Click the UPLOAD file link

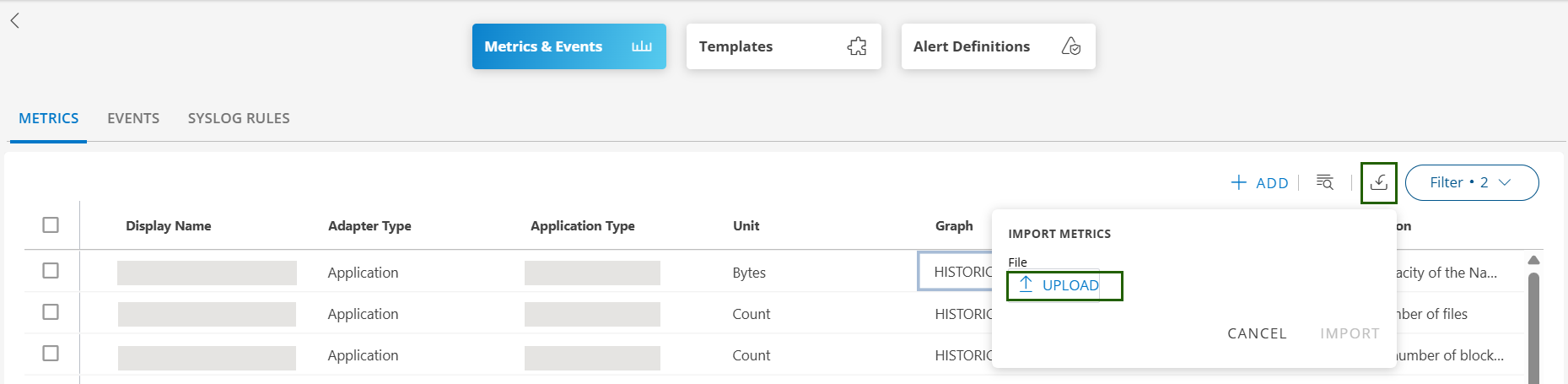pyautogui.click(x=1070, y=285)
